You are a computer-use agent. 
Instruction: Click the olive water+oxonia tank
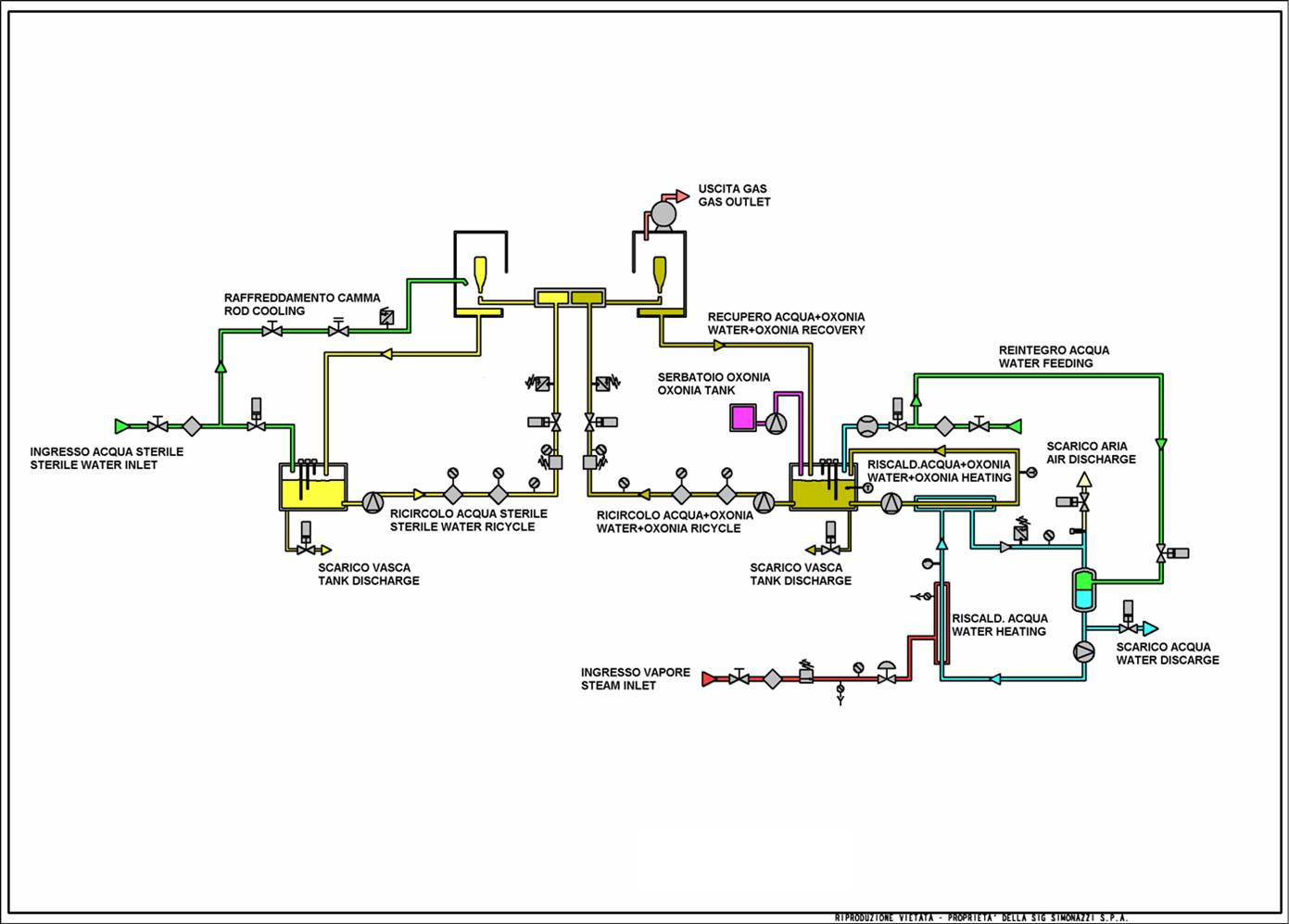(x=823, y=487)
